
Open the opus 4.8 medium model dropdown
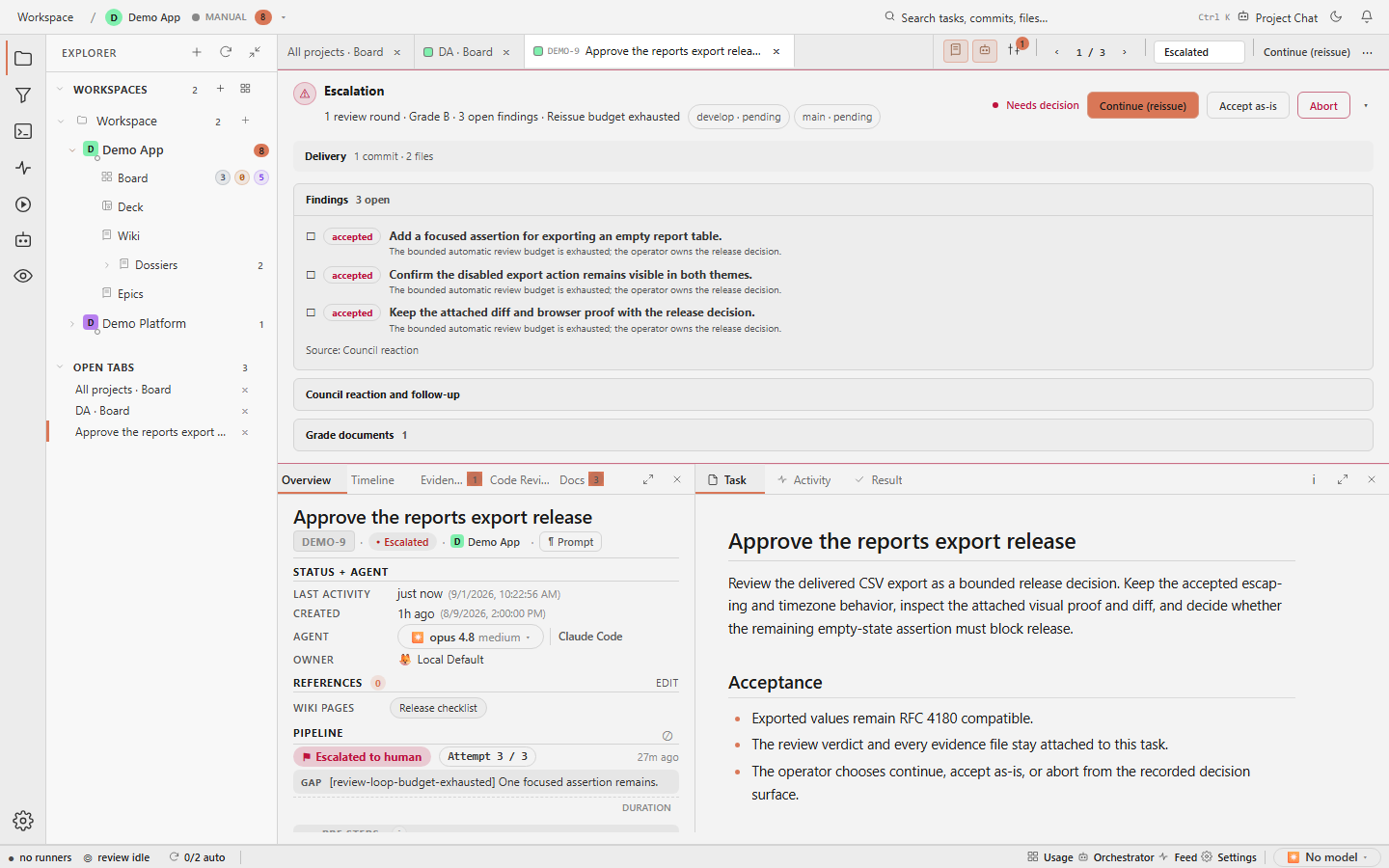[471, 637]
